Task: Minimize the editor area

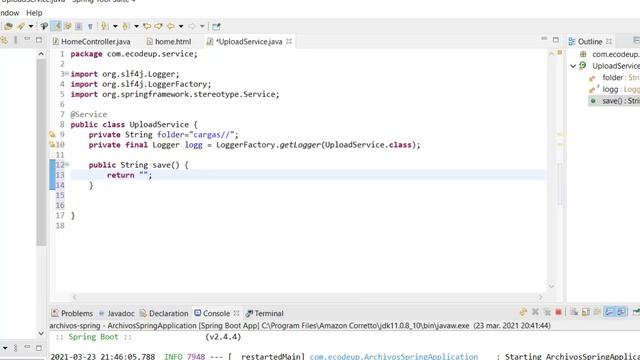Action: point(544,39)
